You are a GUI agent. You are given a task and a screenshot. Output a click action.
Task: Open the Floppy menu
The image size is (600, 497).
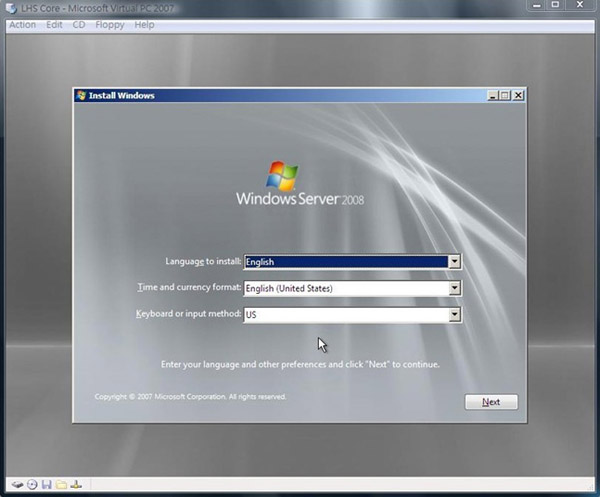click(x=110, y=24)
